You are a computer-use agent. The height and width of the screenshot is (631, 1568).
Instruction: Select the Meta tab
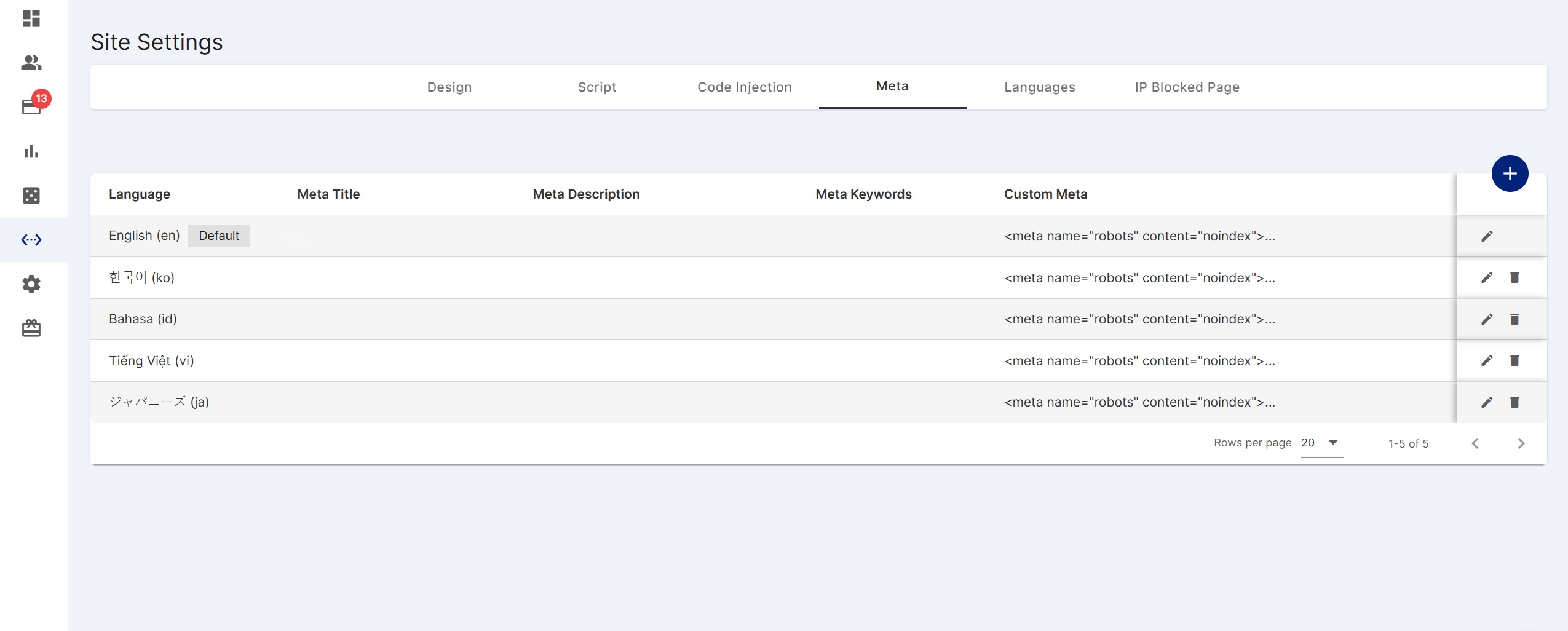[892, 87]
